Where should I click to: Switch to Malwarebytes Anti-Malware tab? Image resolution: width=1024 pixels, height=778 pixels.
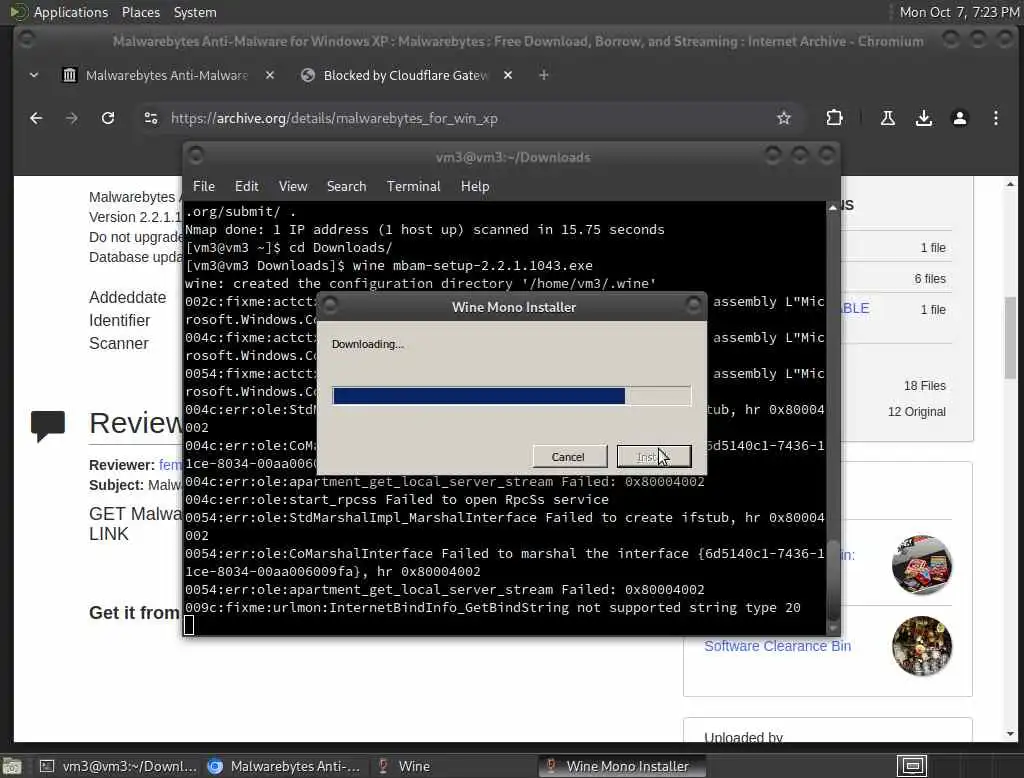(x=167, y=75)
